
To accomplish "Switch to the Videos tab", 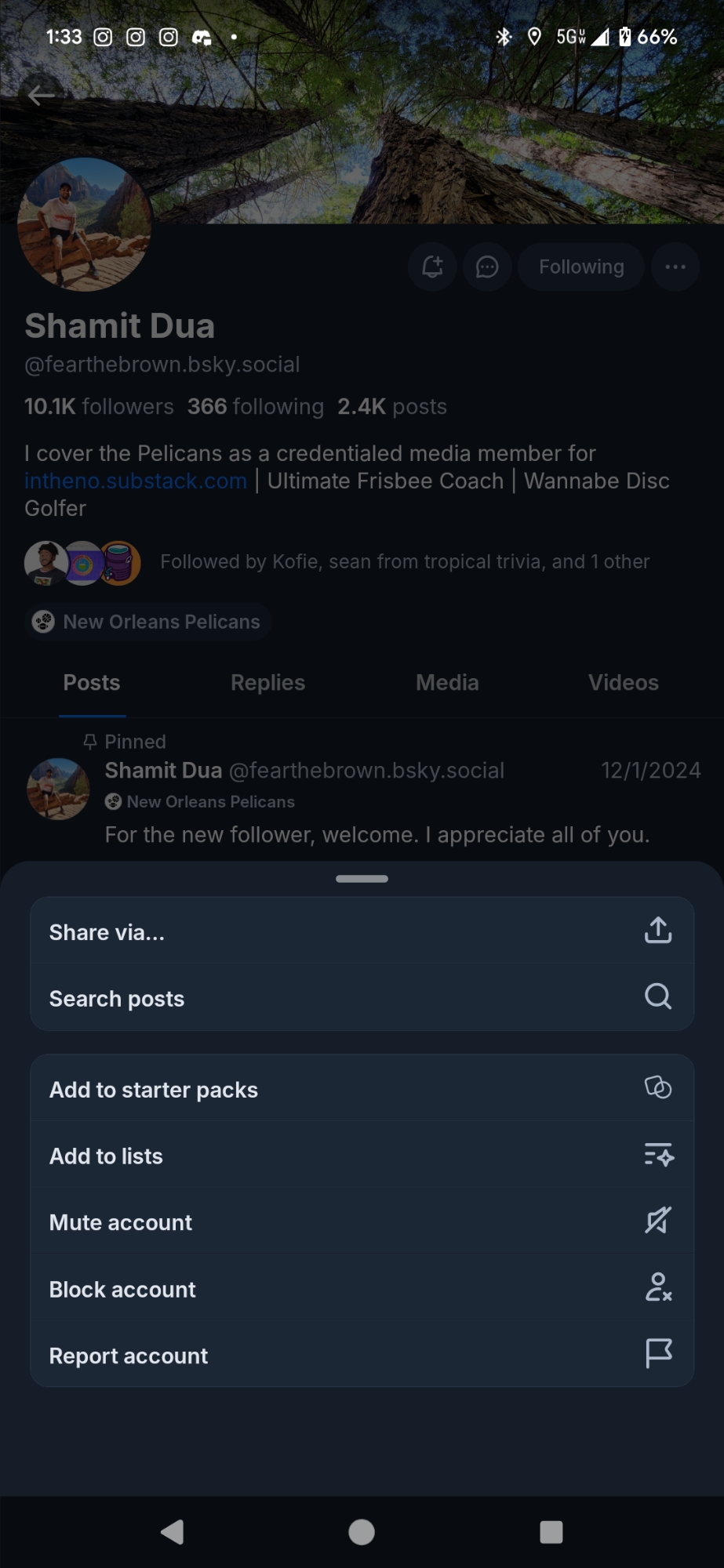I will tap(623, 683).
